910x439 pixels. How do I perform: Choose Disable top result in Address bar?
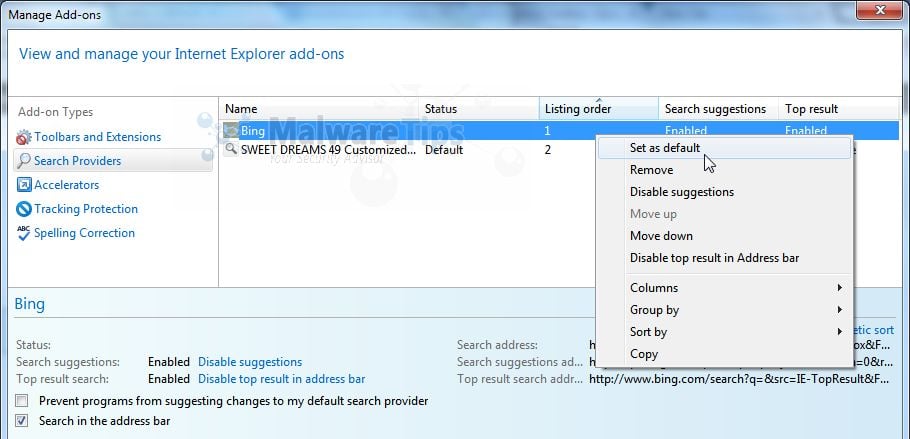tap(724, 258)
